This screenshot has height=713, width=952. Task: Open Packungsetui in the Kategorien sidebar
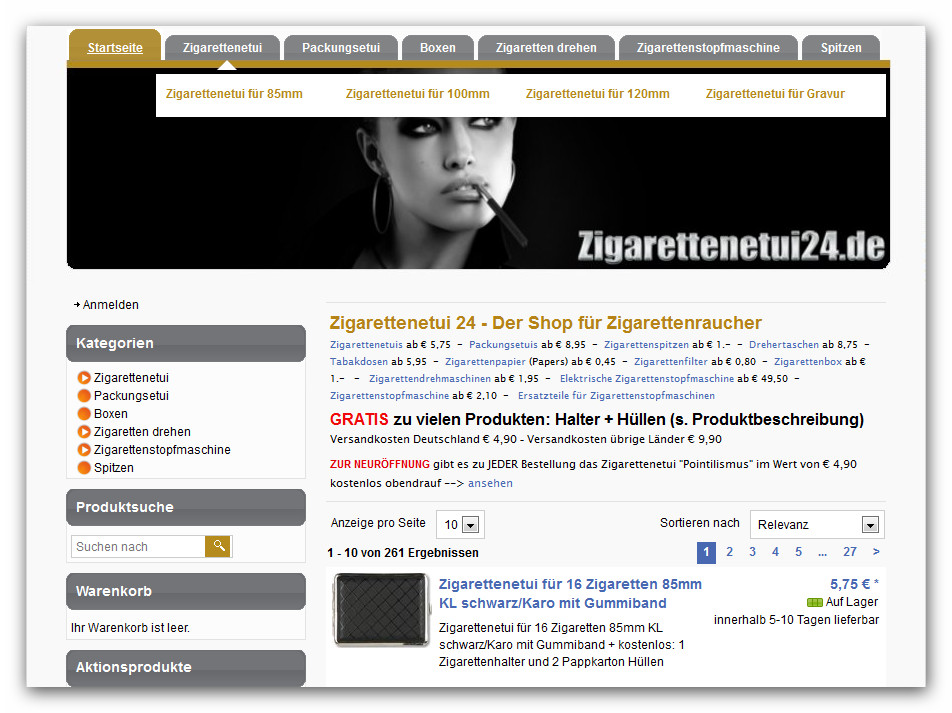[131, 396]
